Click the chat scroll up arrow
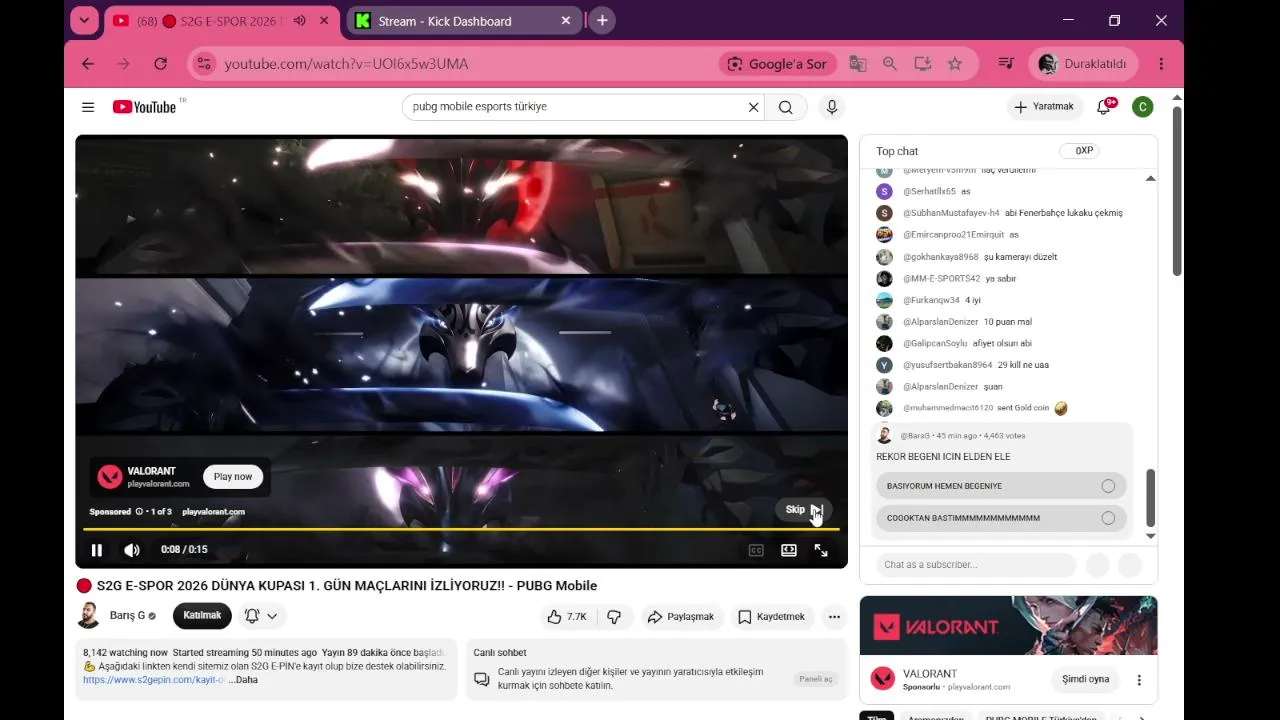Viewport: 1280px width, 720px height. click(1150, 178)
